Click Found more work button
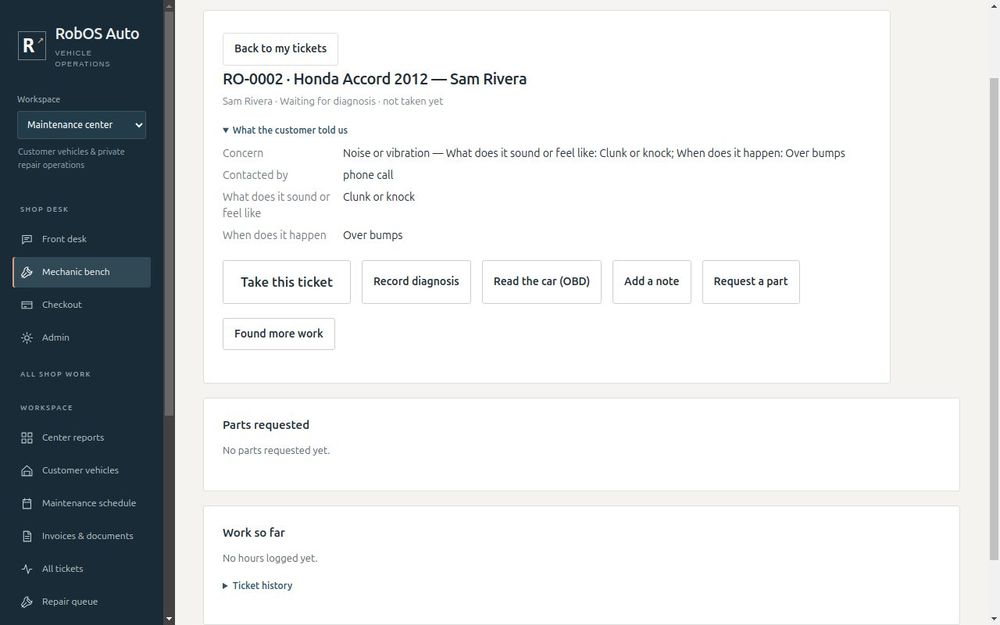 coord(279,334)
